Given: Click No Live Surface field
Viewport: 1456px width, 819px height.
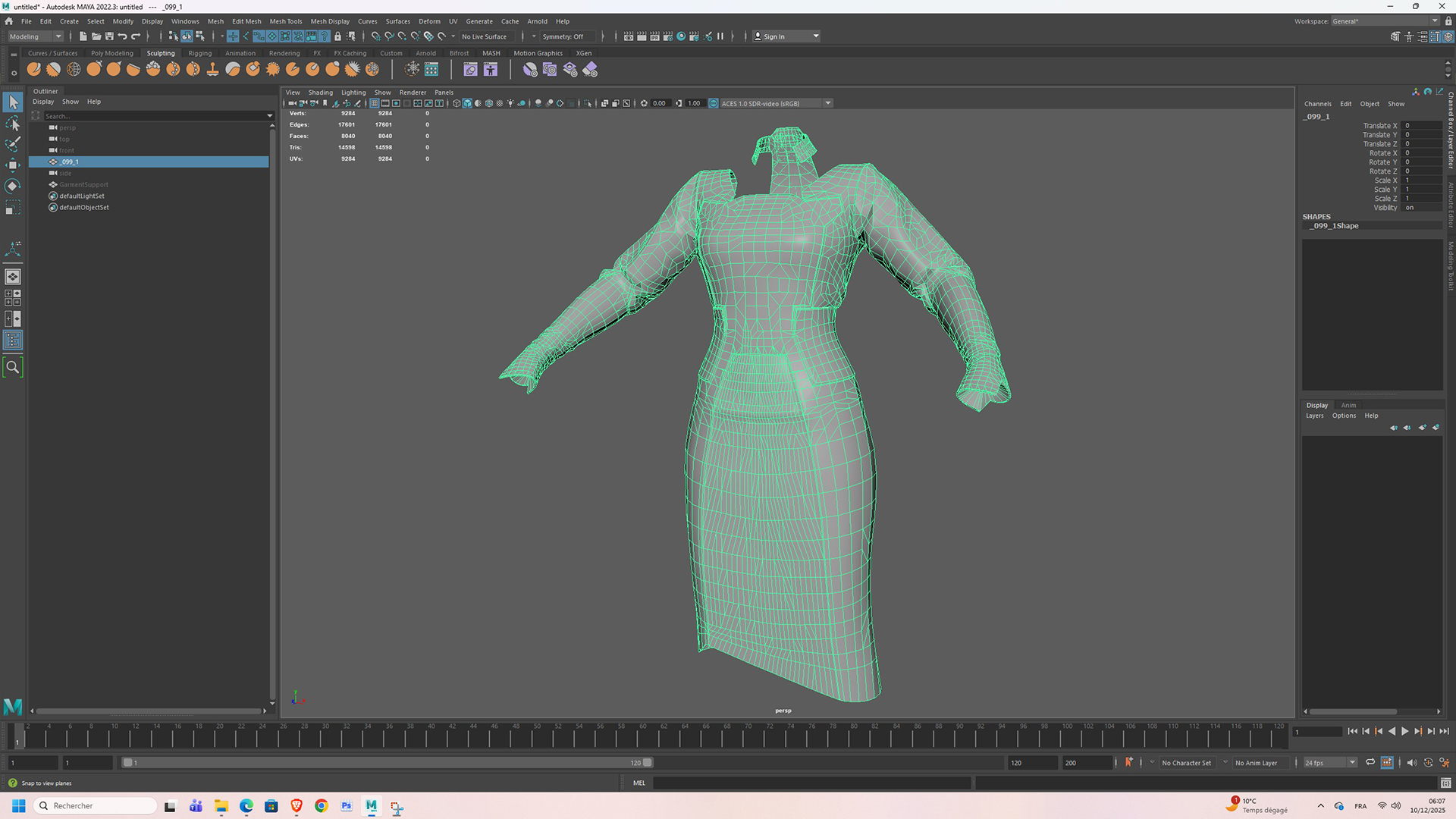Looking at the screenshot, I should (485, 36).
